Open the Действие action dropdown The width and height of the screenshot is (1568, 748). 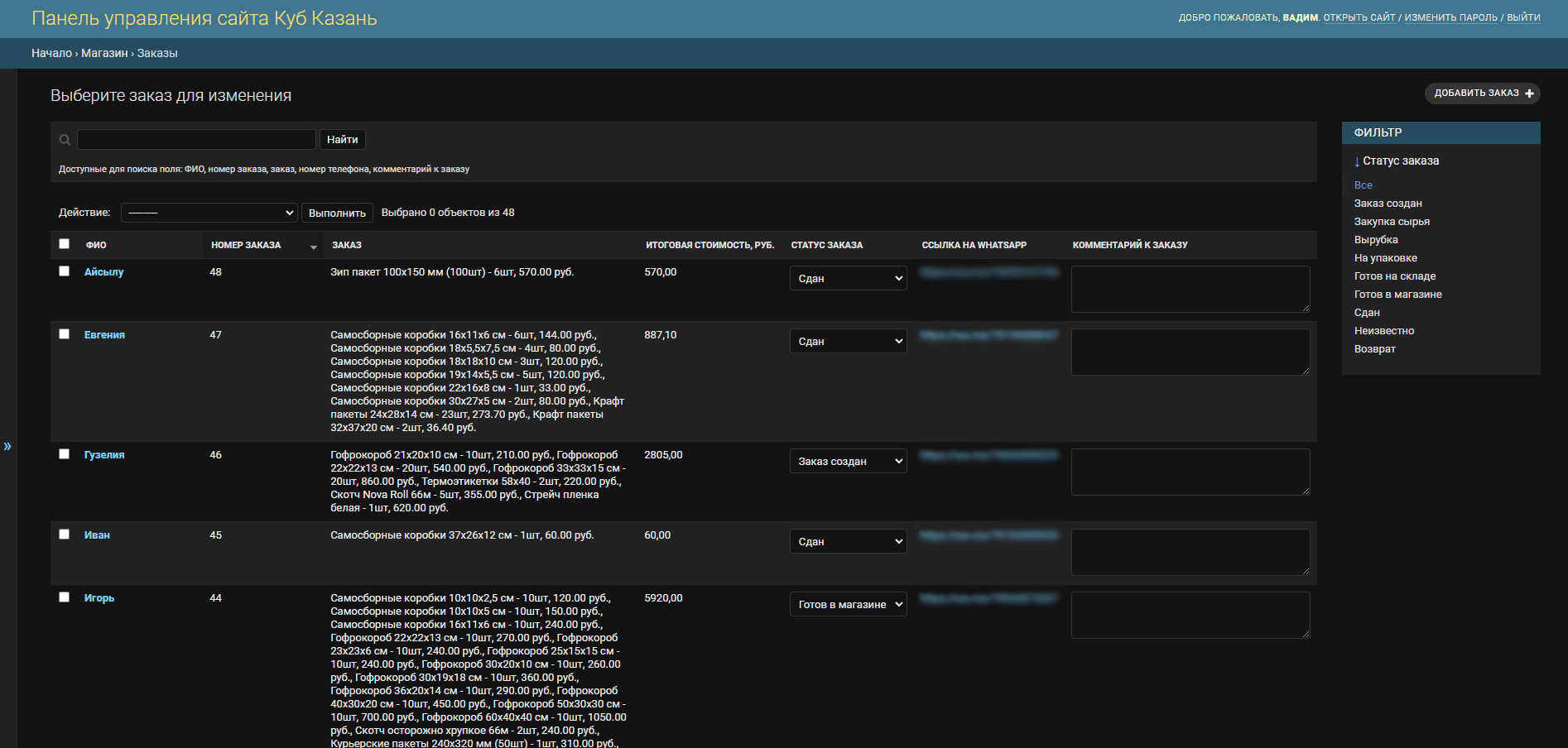click(209, 213)
